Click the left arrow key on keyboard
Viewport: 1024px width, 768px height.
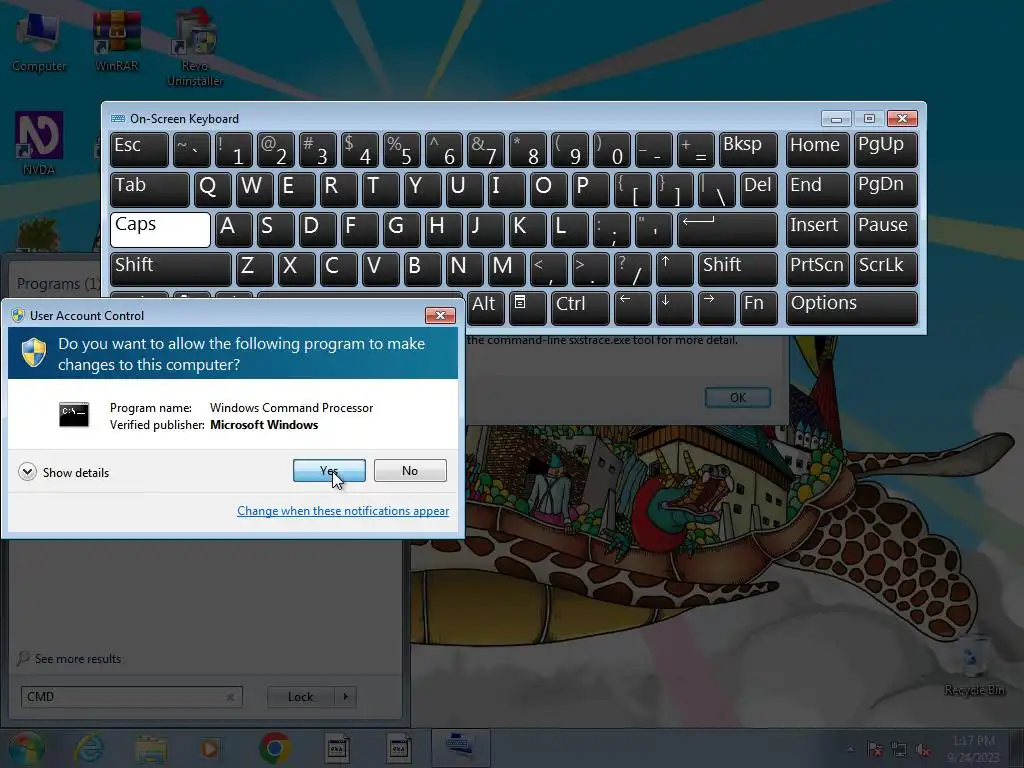pyautogui.click(x=633, y=308)
